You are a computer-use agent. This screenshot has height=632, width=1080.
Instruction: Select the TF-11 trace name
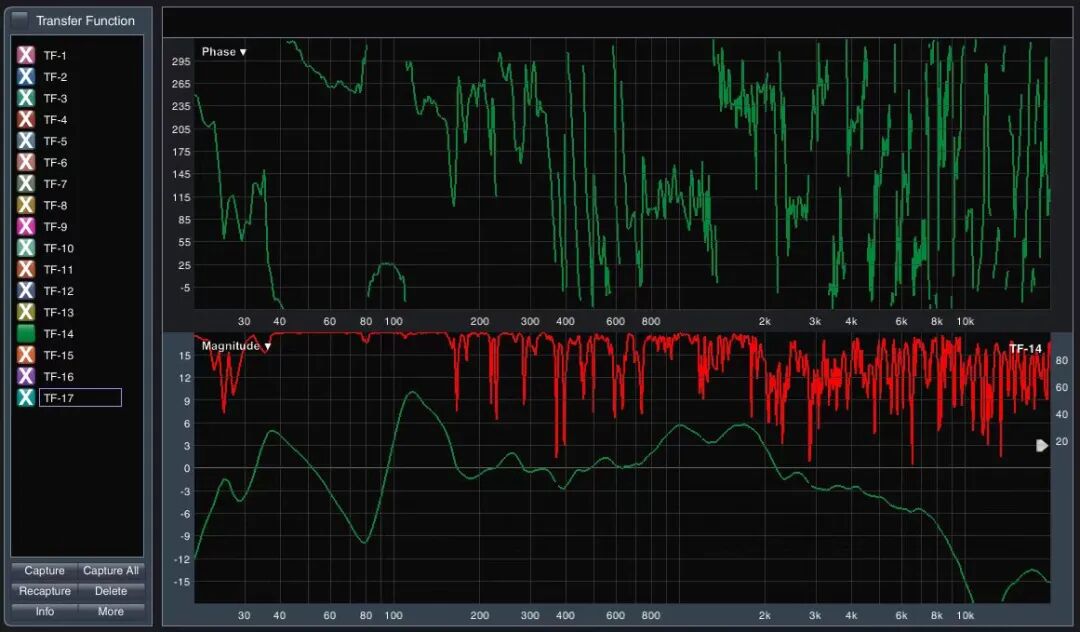click(x=59, y=269)
